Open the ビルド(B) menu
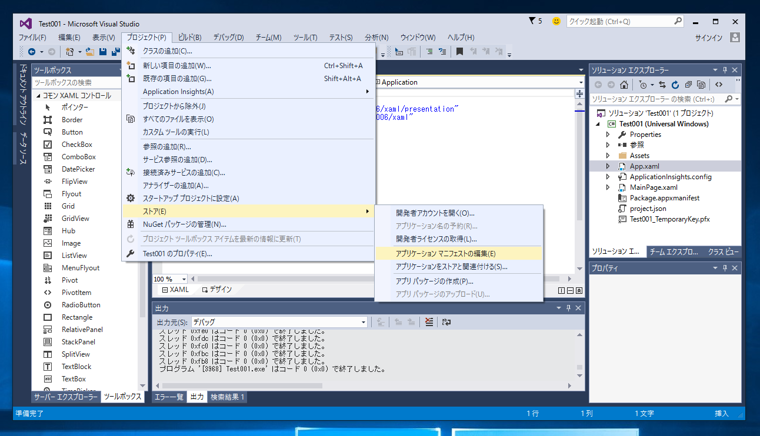Viewport: 760px width, 436px height. coord(190,37)
